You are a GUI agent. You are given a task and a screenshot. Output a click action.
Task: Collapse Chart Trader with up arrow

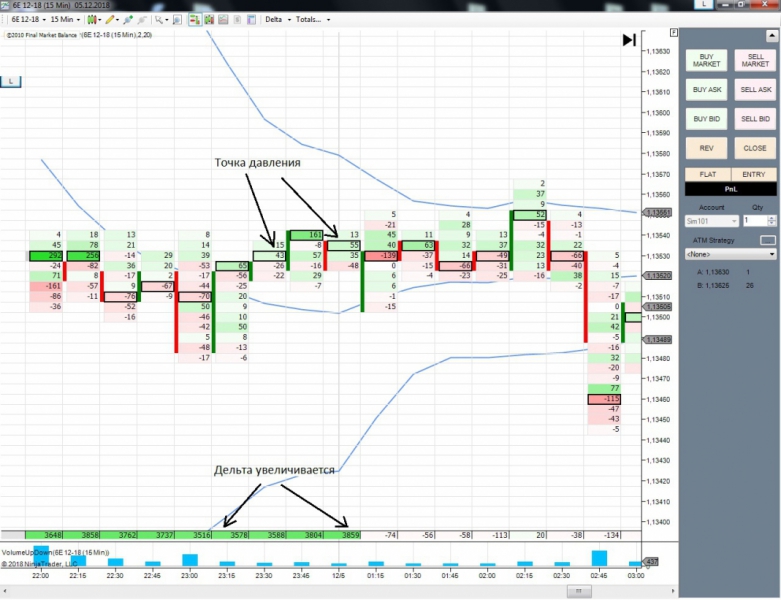point(772,36)
